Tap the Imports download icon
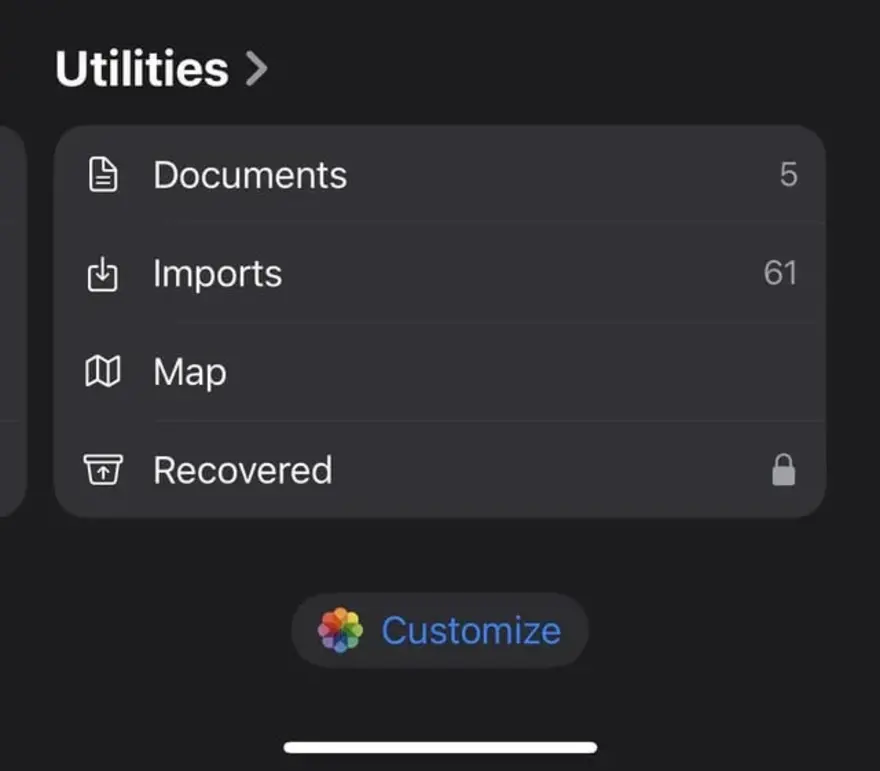 click(101, 273)
